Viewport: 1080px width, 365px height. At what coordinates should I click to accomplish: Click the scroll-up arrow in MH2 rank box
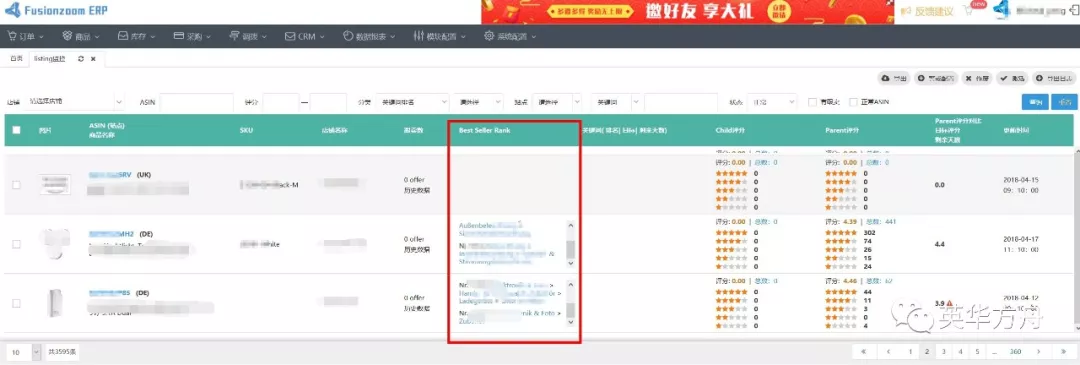pyautogui.click(x=570, y=225)
